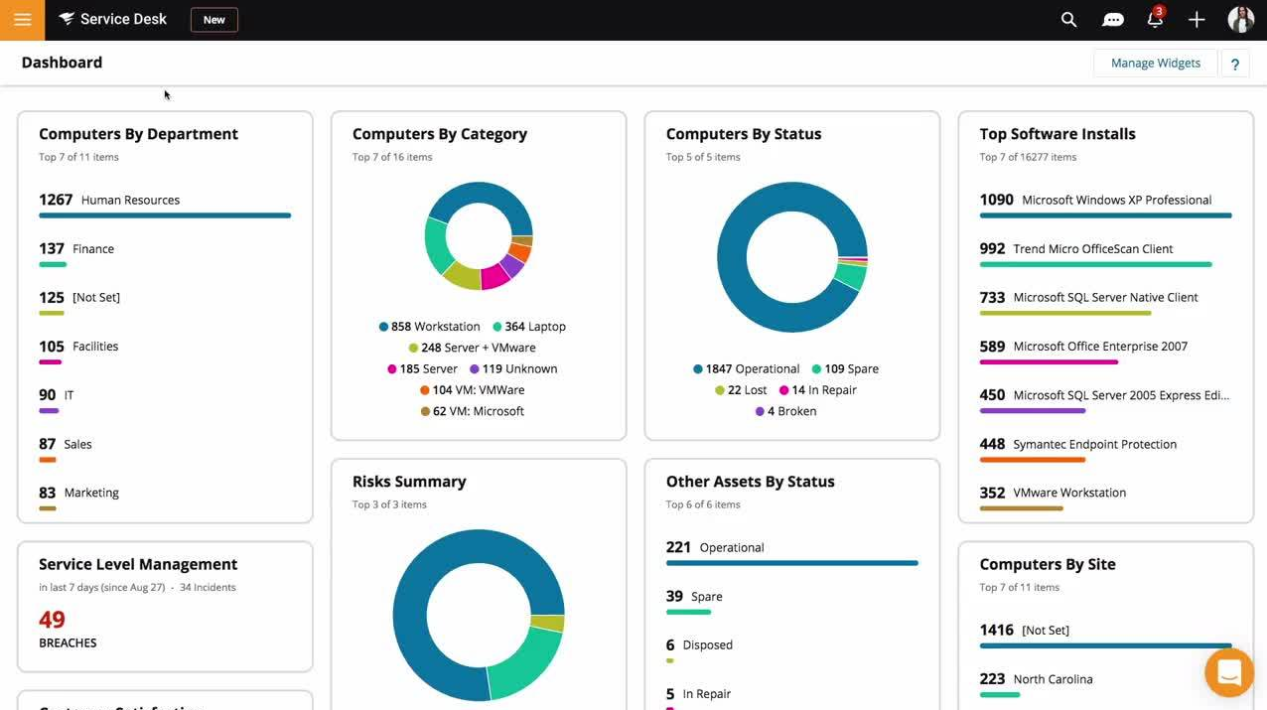The height and width of the screenshot is (710, 1267).
Task: Open the hamburger navigation menu
Action: (x=22, y=20)
